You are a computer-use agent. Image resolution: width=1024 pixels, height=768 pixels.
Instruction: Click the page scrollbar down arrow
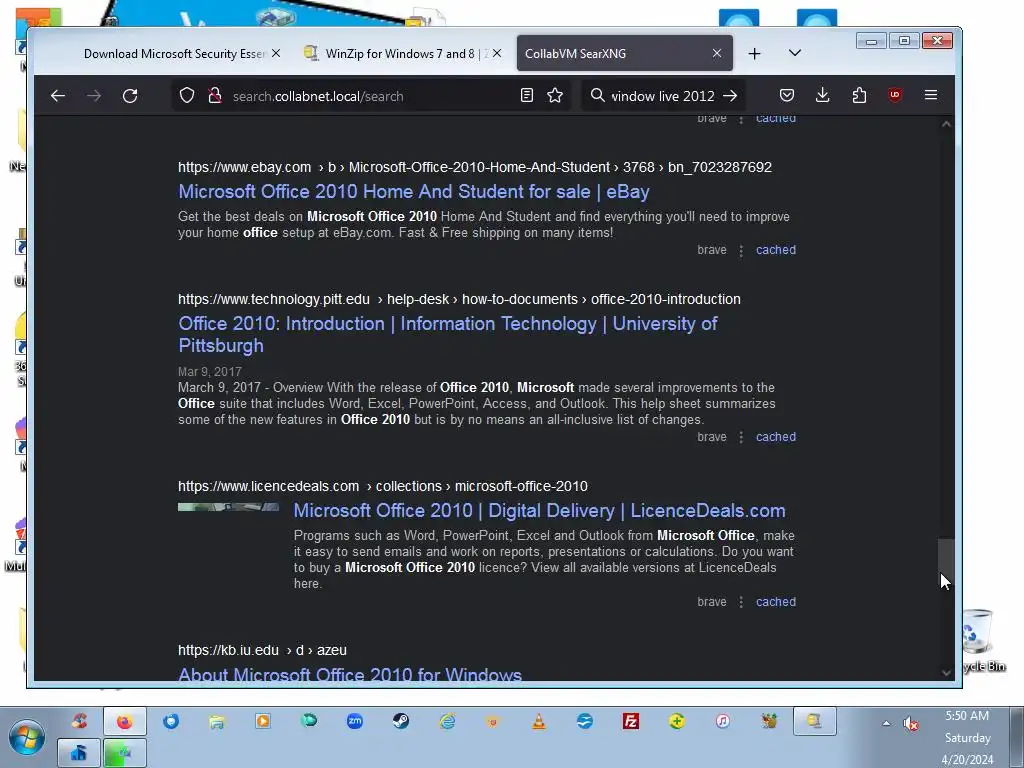click(946, 673)
